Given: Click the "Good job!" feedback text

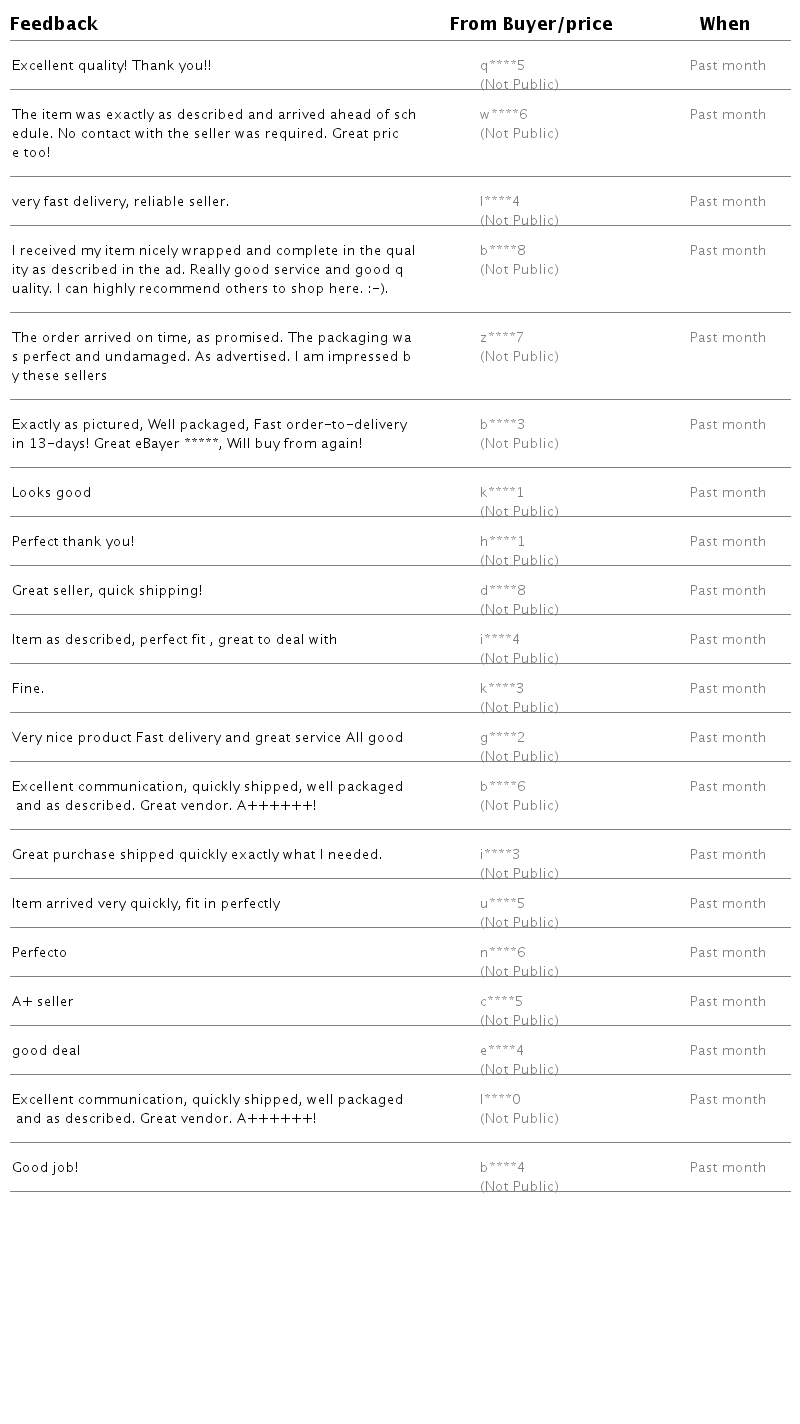Looking at the screenshot, I should coord(45,1168).
